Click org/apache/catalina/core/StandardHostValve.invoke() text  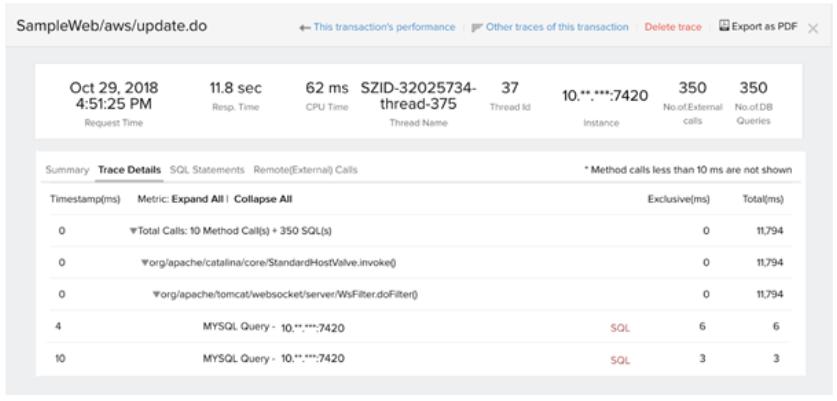point(273,262)
